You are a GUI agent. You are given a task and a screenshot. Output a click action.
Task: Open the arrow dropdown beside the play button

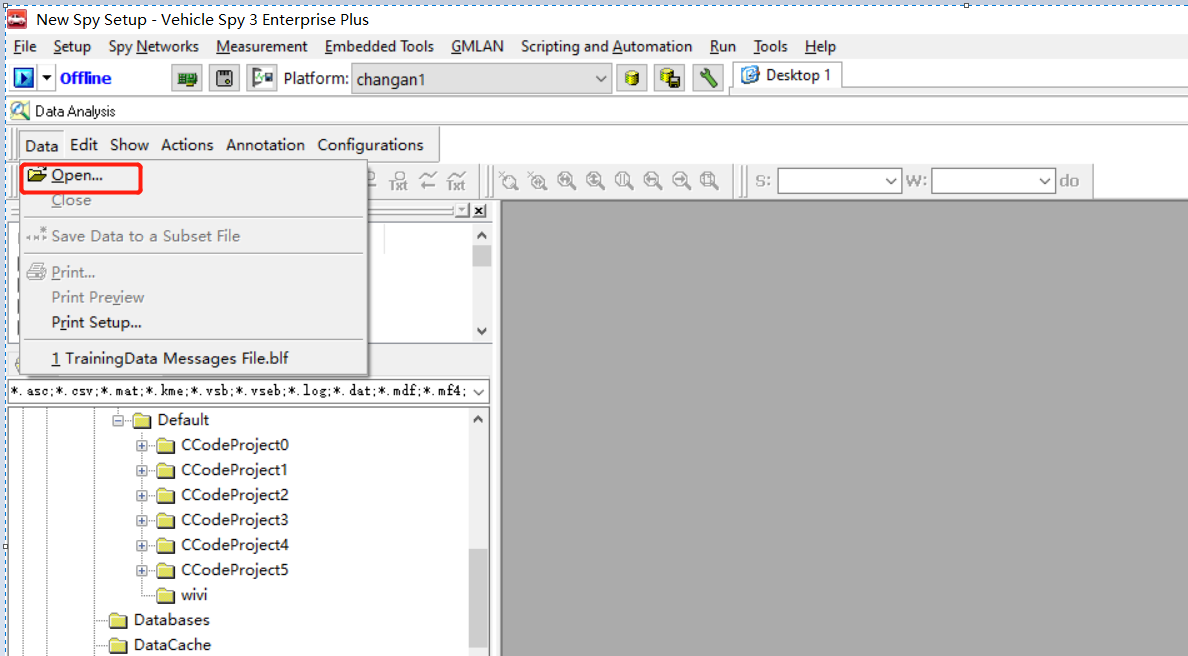point(46,77)
